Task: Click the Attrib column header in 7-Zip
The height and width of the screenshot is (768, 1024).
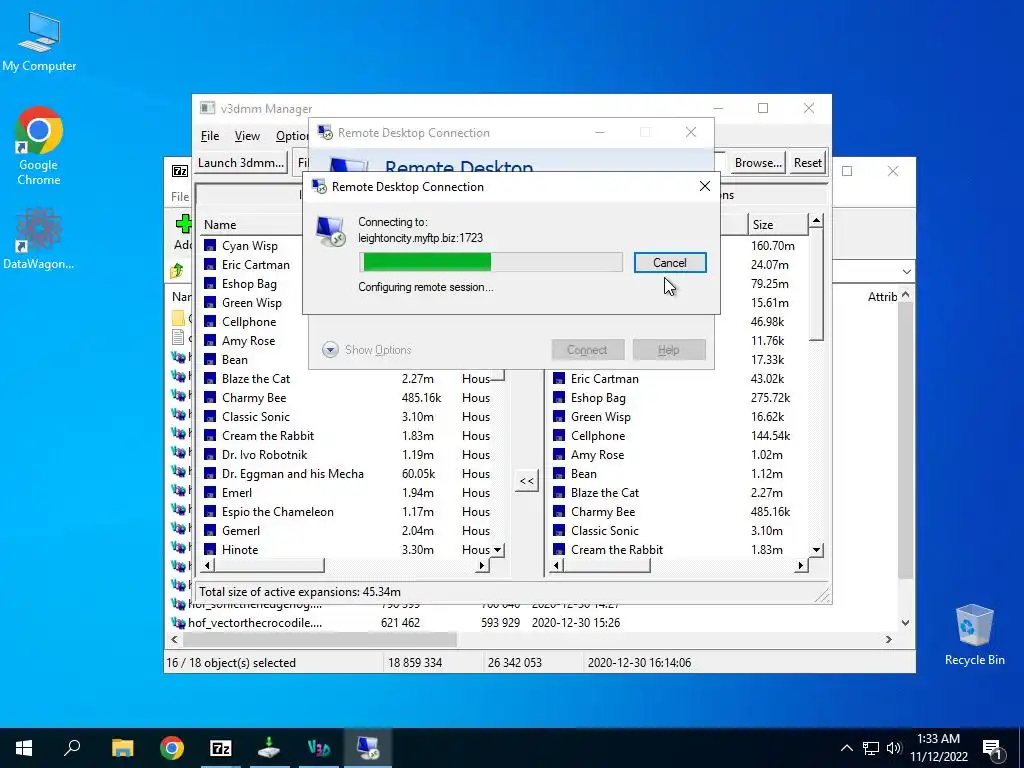Action: click(882, 296)
